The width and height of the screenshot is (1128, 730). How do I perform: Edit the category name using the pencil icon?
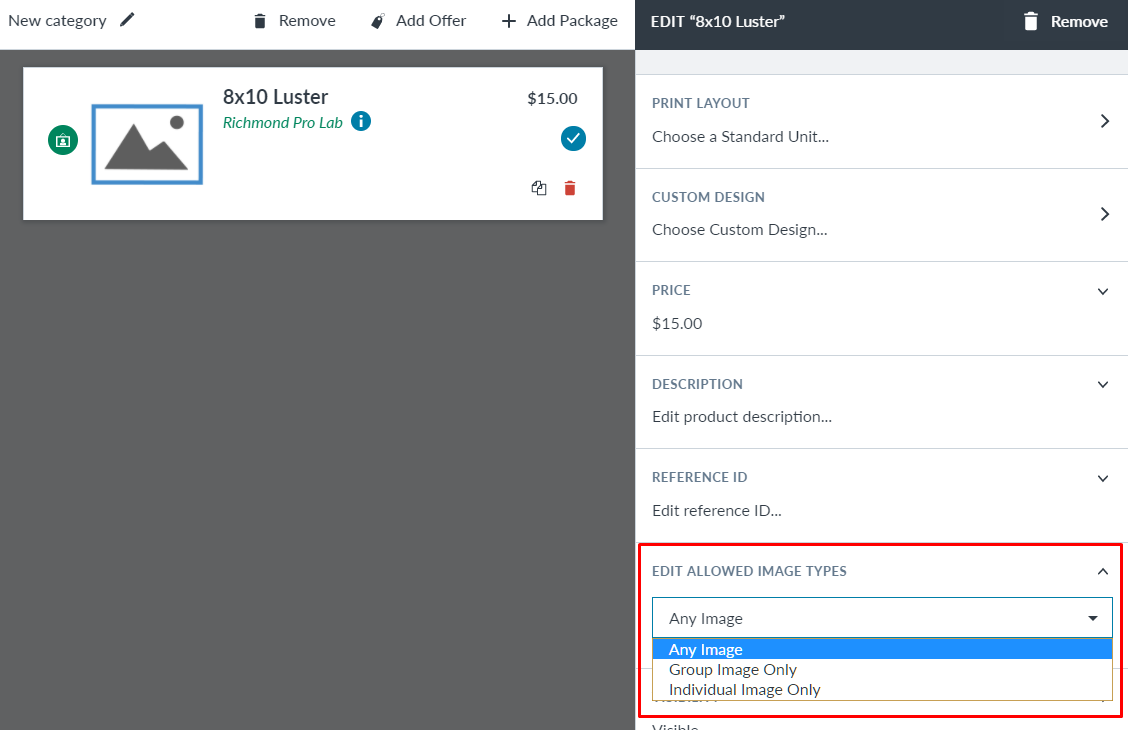127,19
